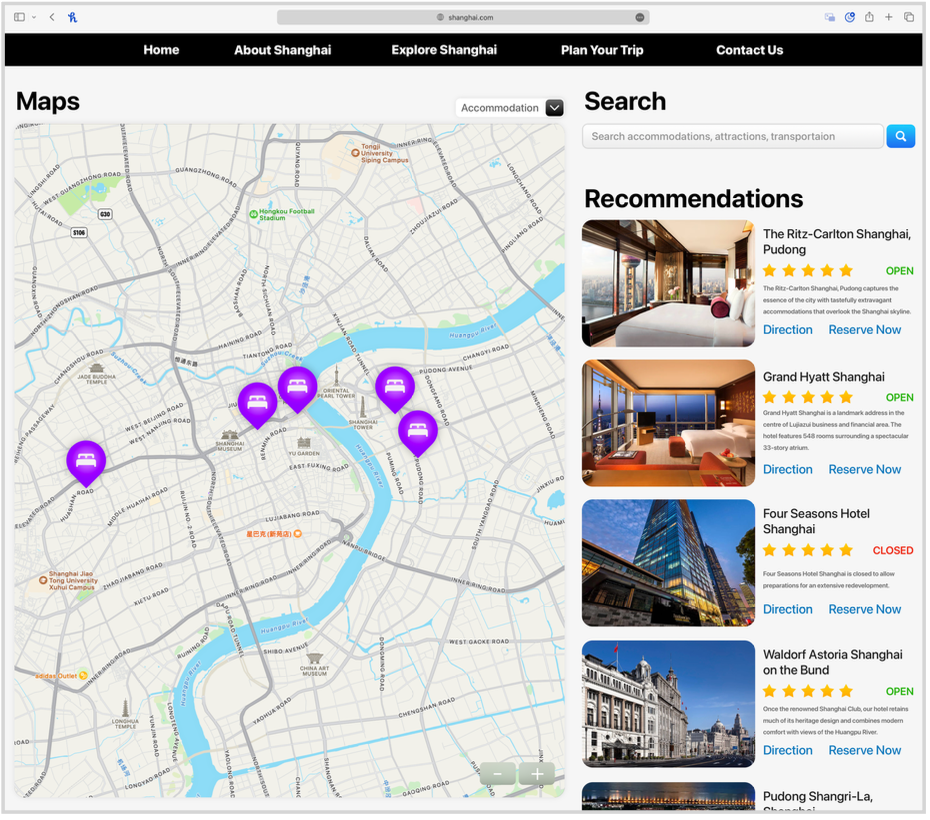
Task: Click Shanghai Tower landmark on map
Action: click(364, 414)
